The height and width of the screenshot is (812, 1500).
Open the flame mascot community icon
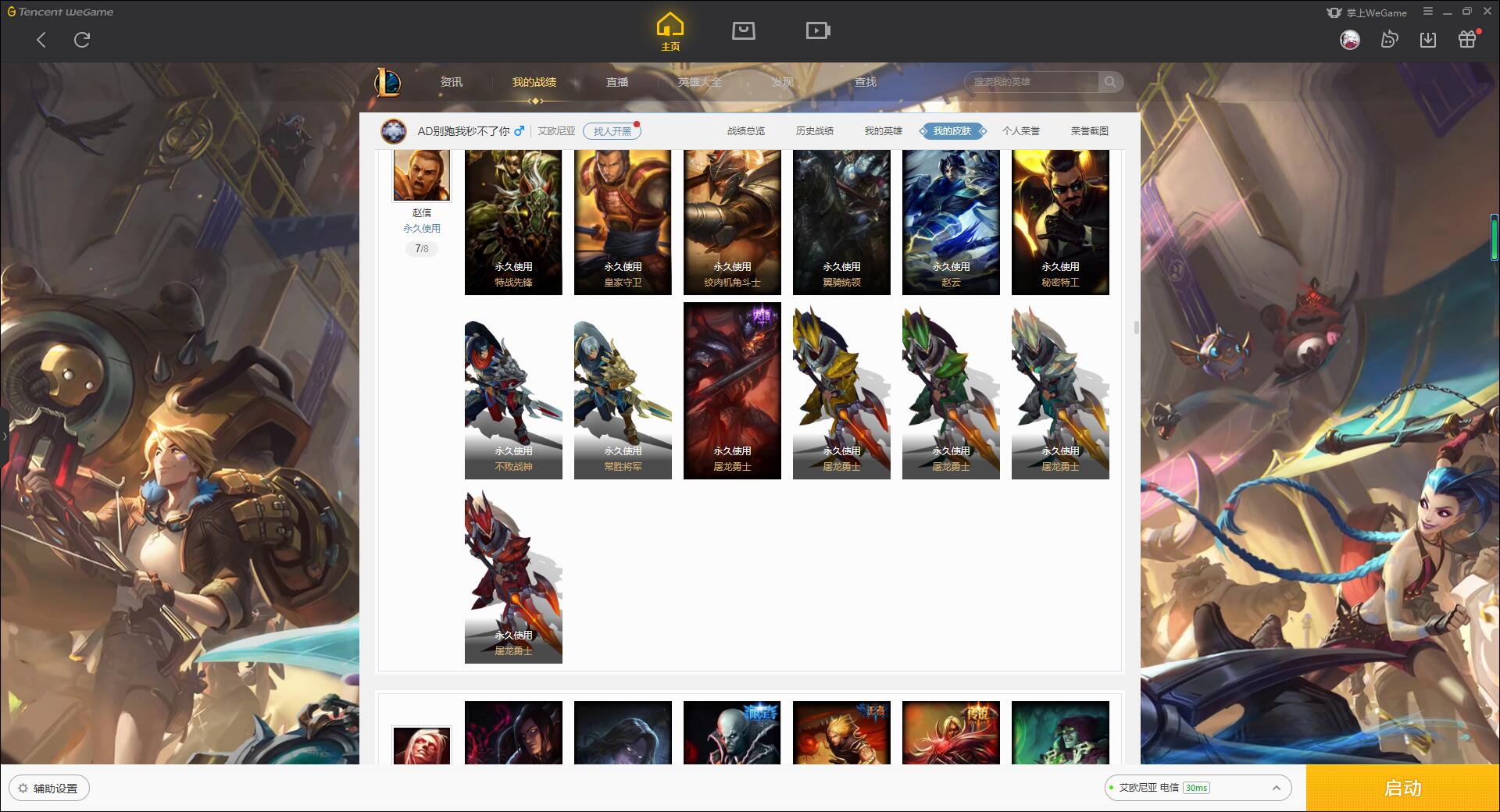[1389, 40]
